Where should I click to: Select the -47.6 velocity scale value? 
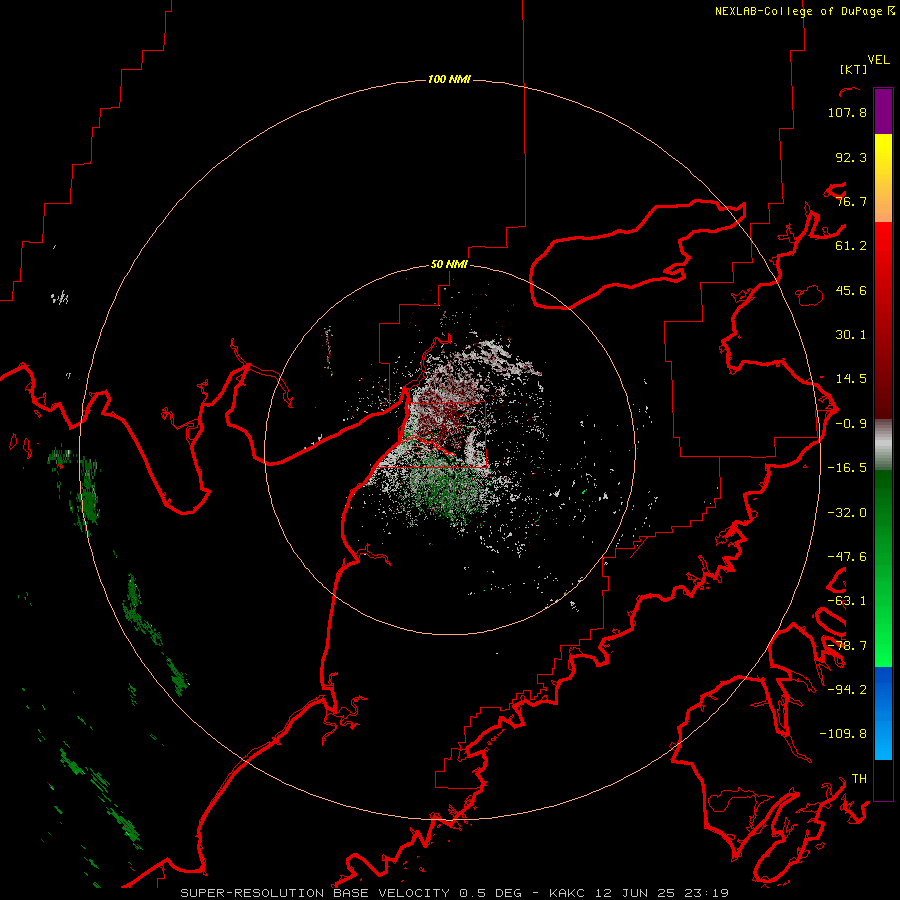[x=847, y=557]
